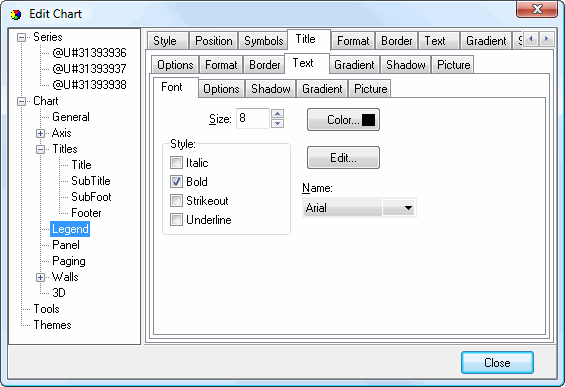Image resolution: width=565 pixels, height=387 pixels.
Task: Expand the Axis tree node
Action: point(40,133)
